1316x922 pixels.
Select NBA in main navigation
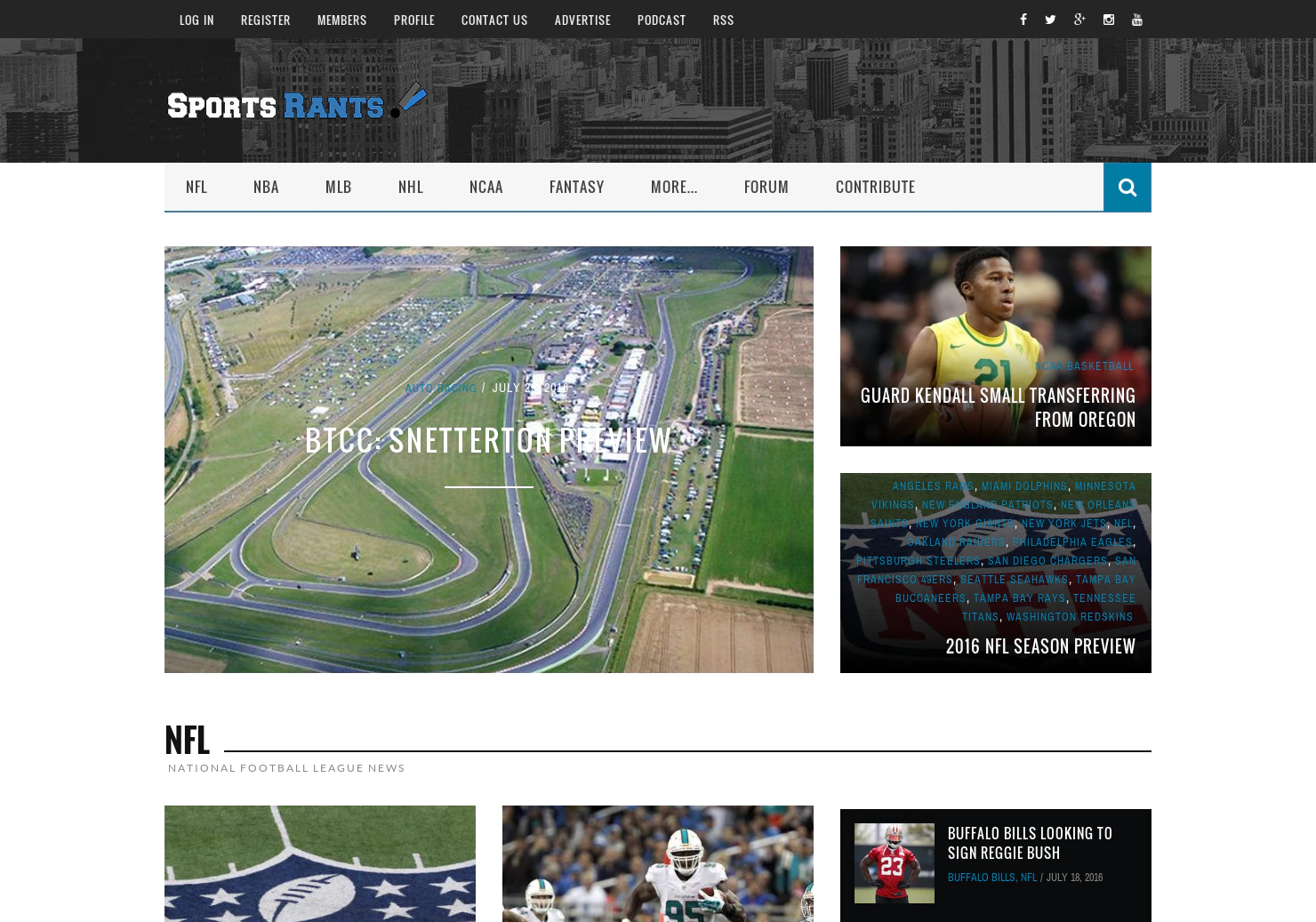(x=266, y=187)
